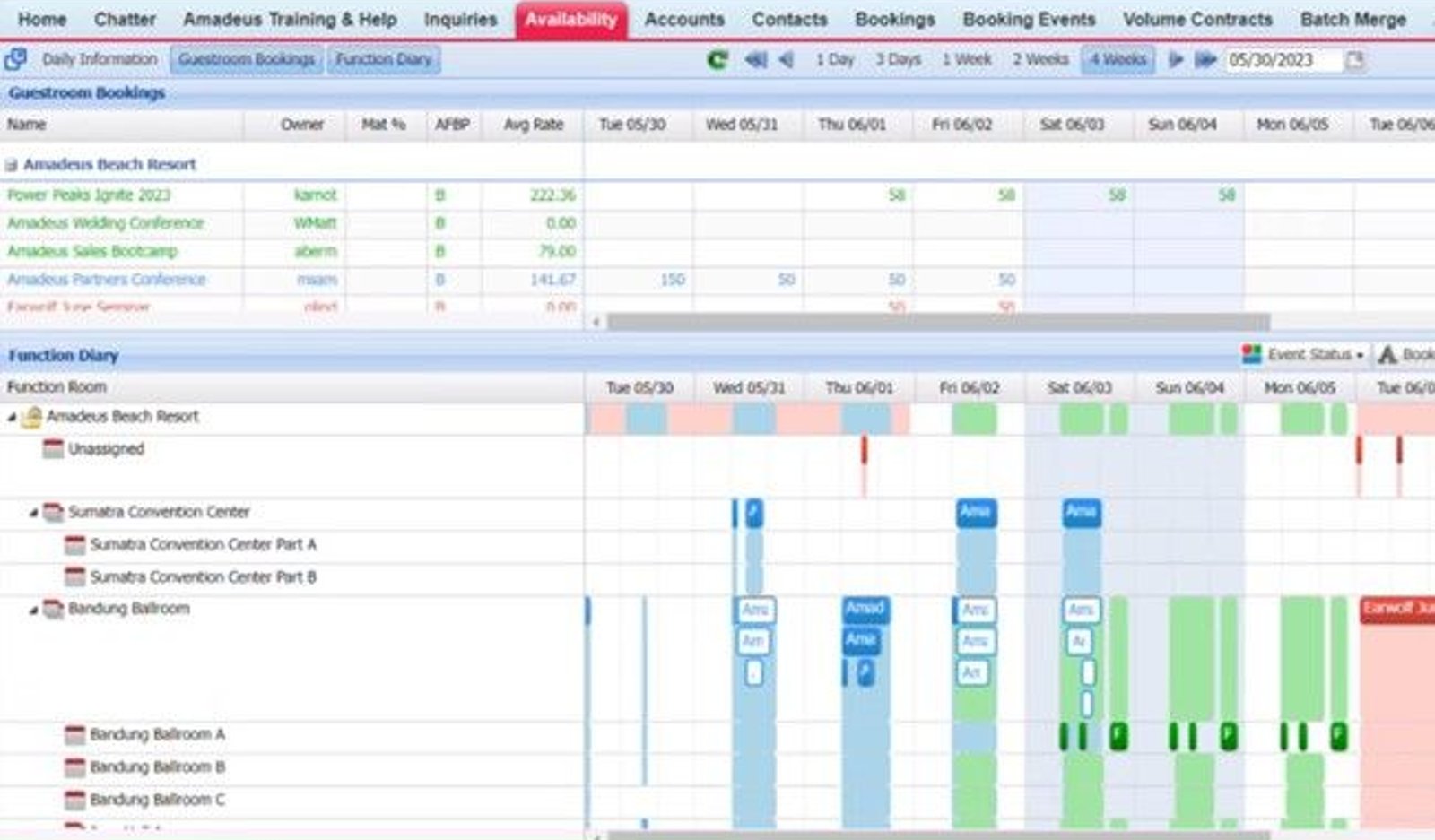Go to the Bookings tab
This screenshot has height=840, width=1435.
(894, 19)
